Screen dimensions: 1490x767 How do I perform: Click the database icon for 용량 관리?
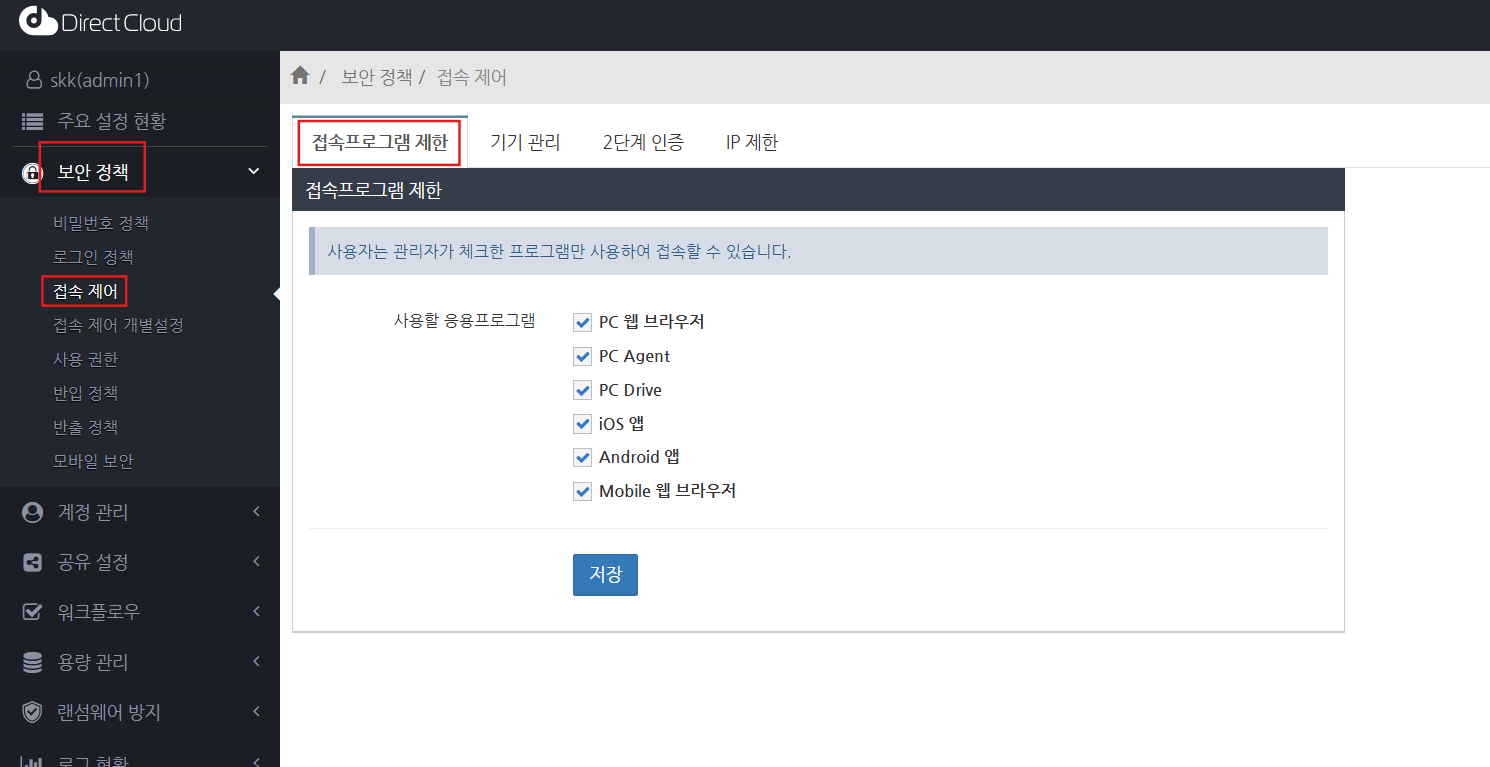tap(33, 662)
